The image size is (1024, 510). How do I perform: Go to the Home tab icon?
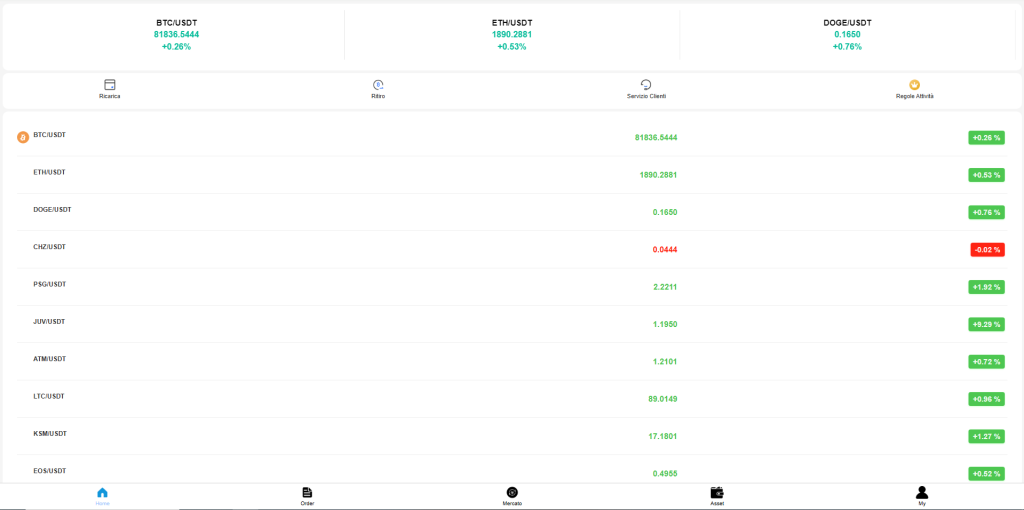103,492
